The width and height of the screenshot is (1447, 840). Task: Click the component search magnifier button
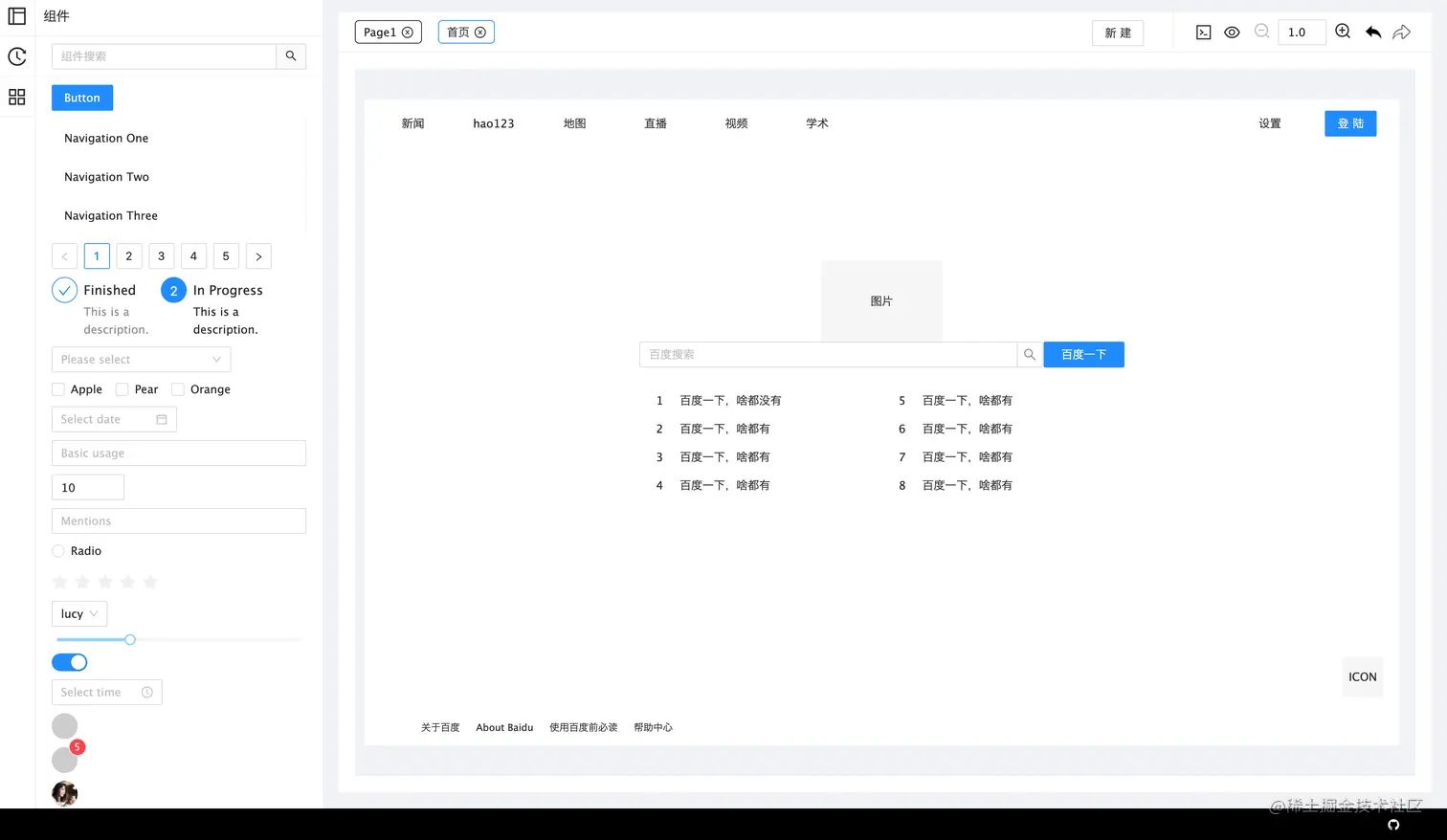(x=291, y=56)
